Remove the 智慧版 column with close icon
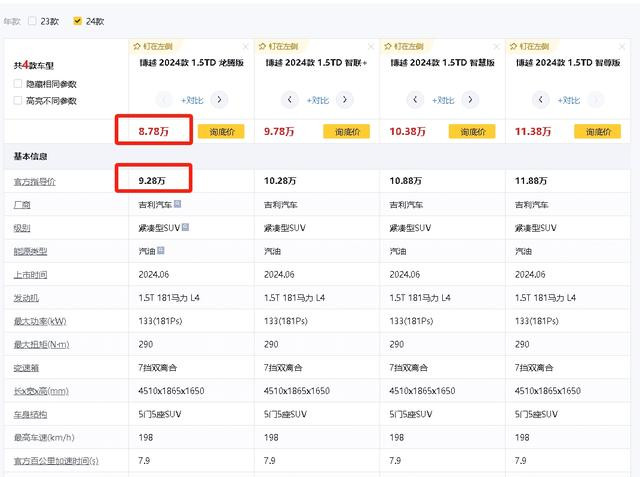 (496, 47)
